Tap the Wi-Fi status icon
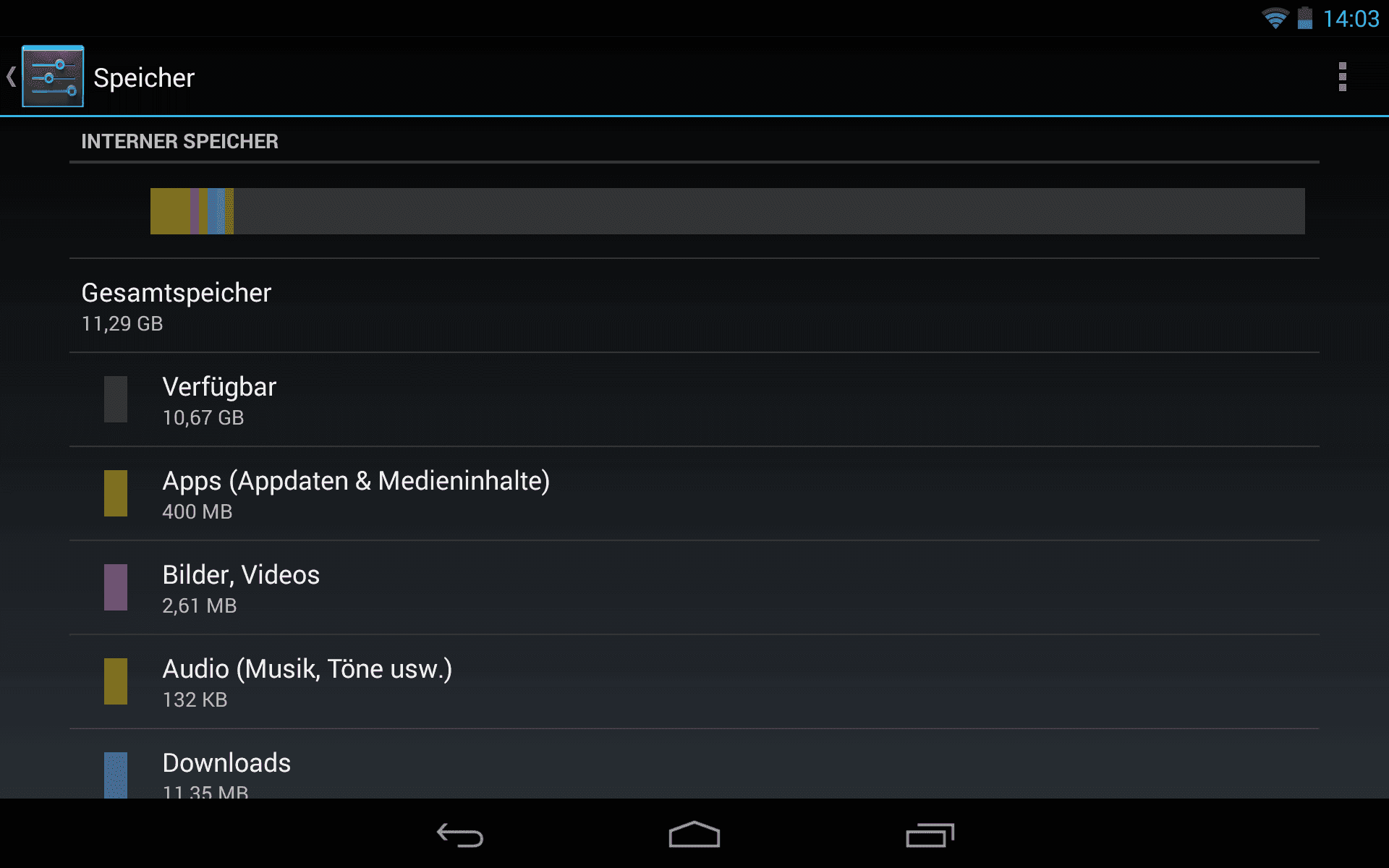Viewport: 1389px width, 868px height. coord(1275,18)
